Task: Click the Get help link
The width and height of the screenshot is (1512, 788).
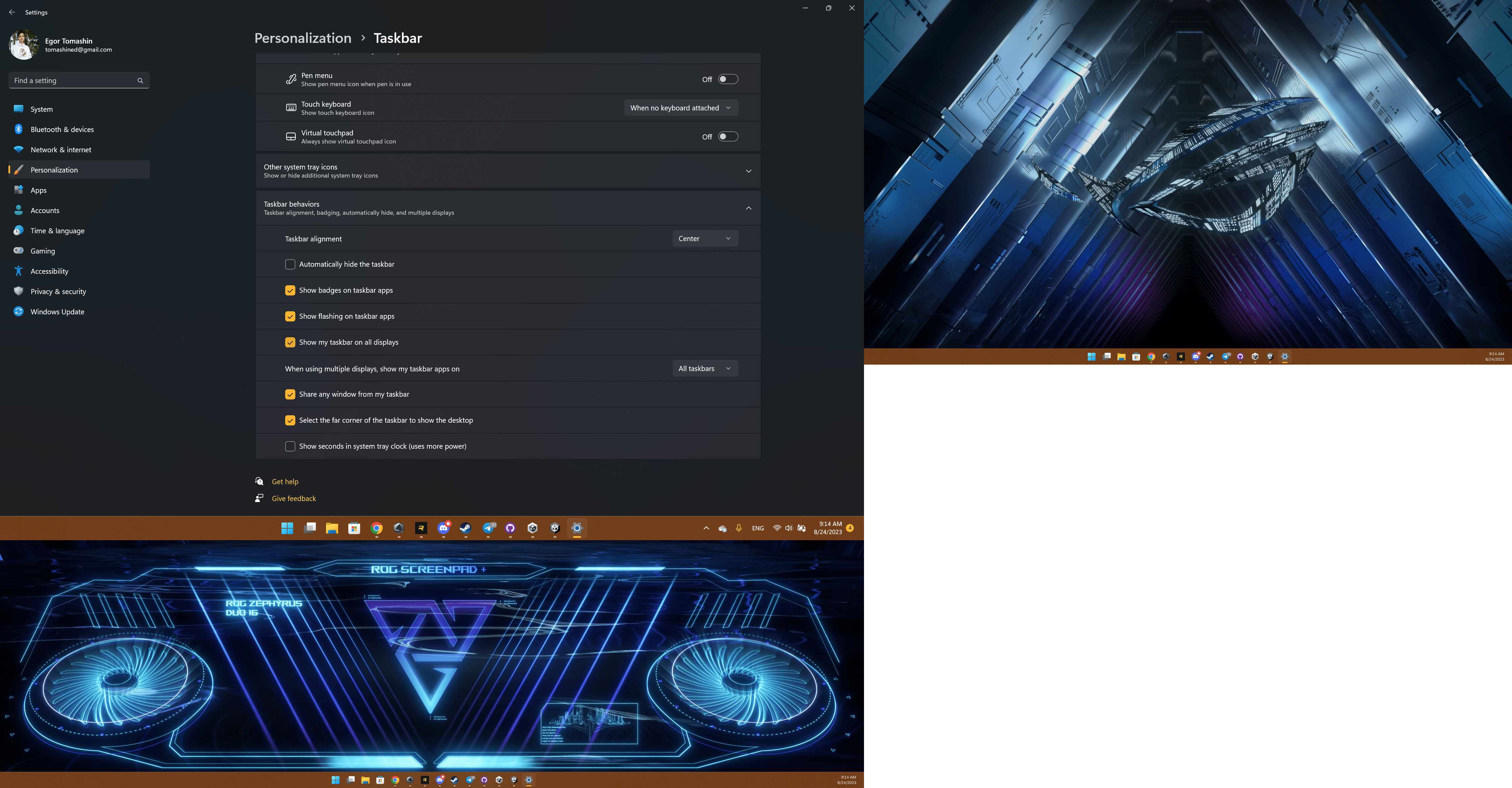Action: pos(285,481)
